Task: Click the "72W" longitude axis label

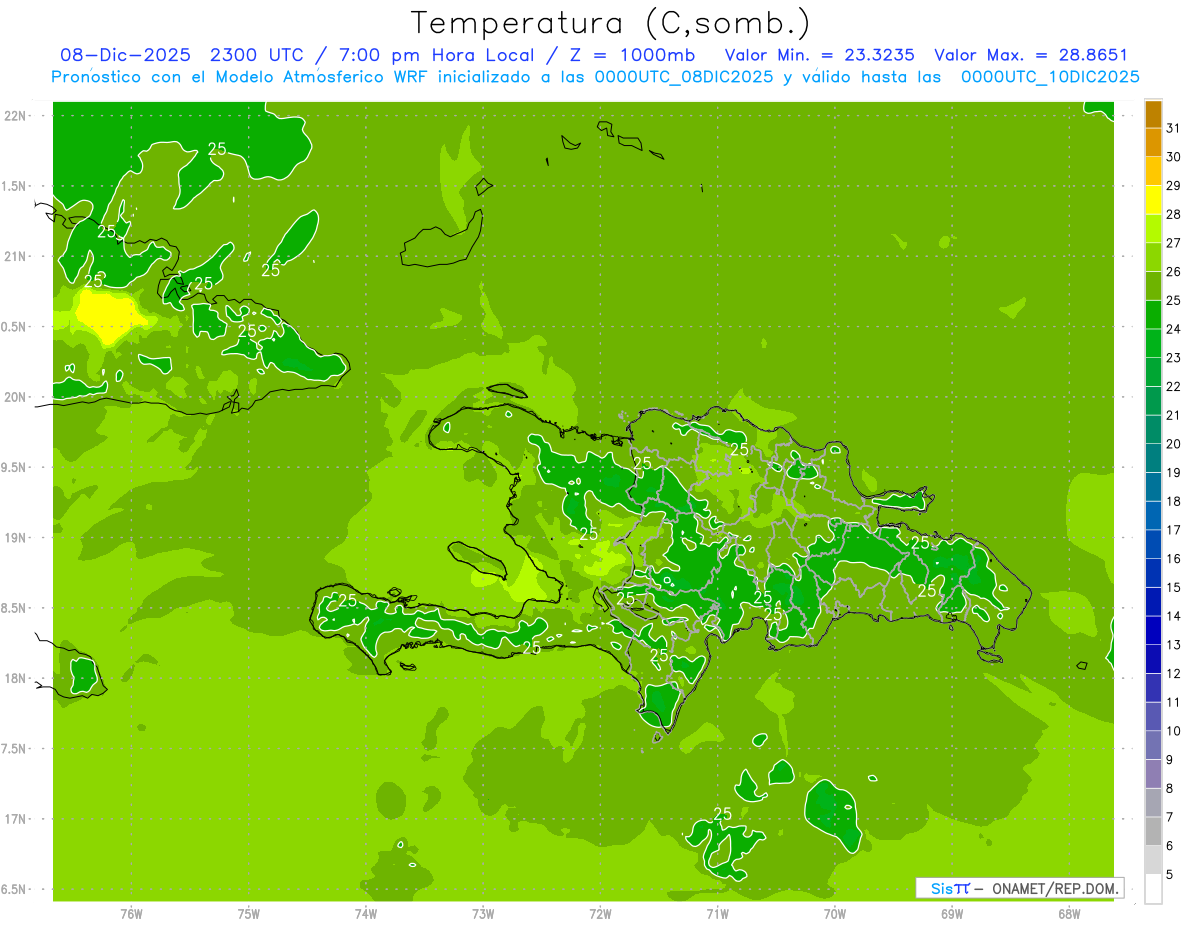Action: 600,914
